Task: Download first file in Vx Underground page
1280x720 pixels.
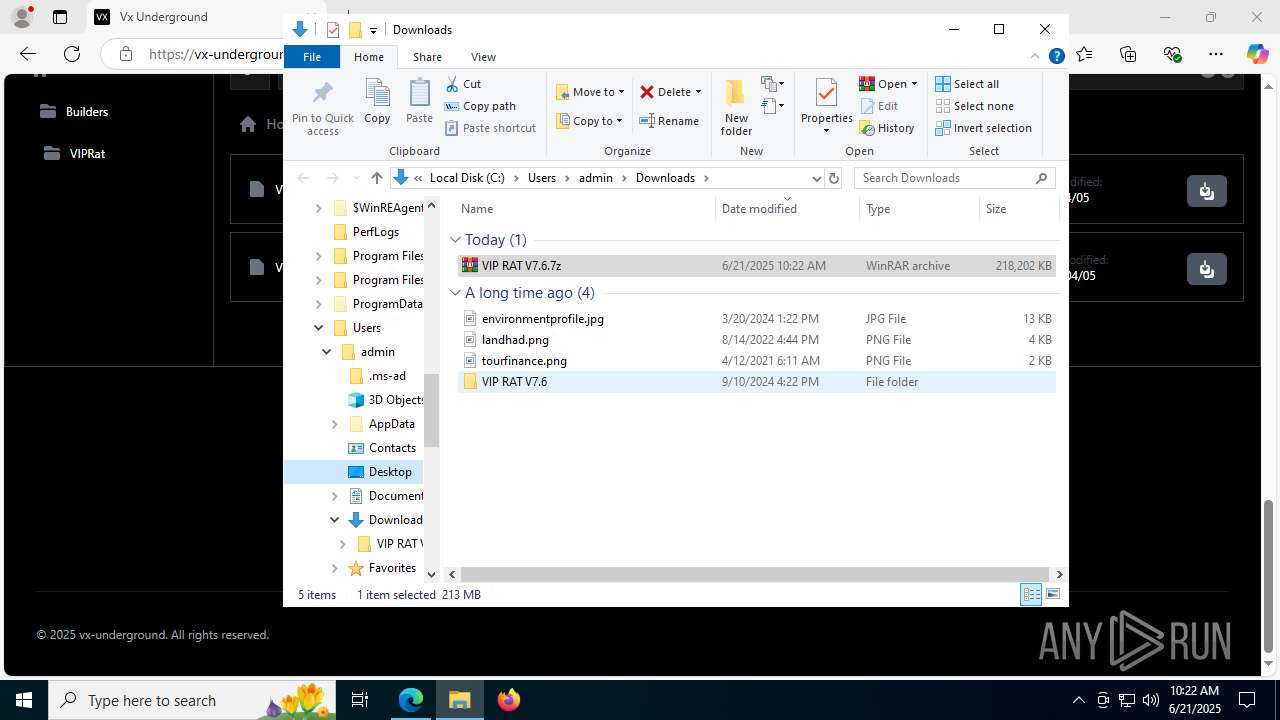Action: (1207, 190)
